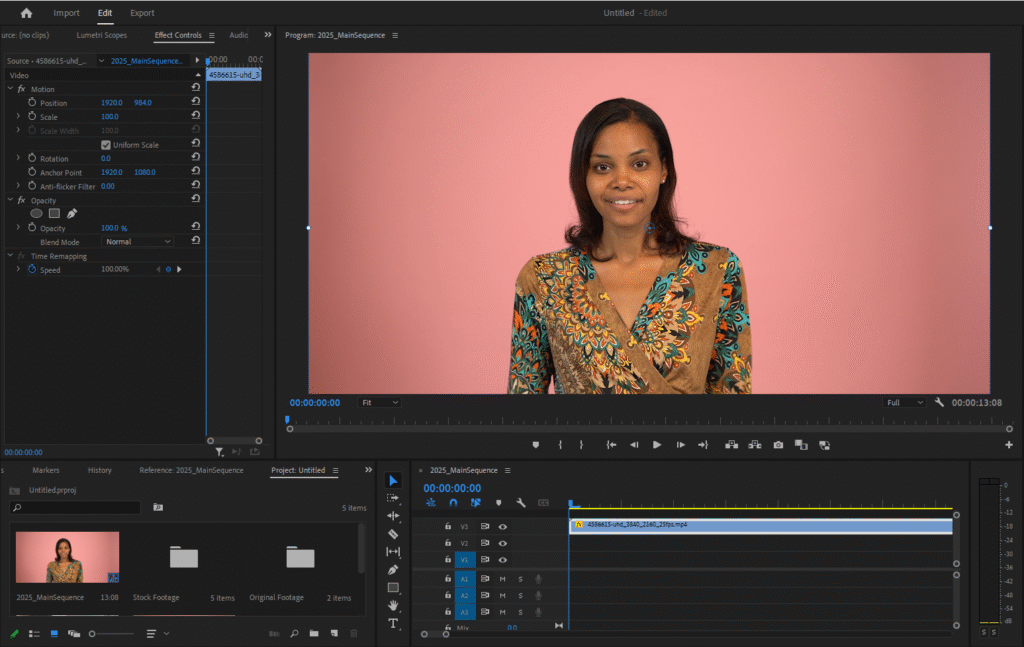Screen dimensions: 1024x647
Task: Open the Fit zoom level dropdown
Action: click(379, 403)
